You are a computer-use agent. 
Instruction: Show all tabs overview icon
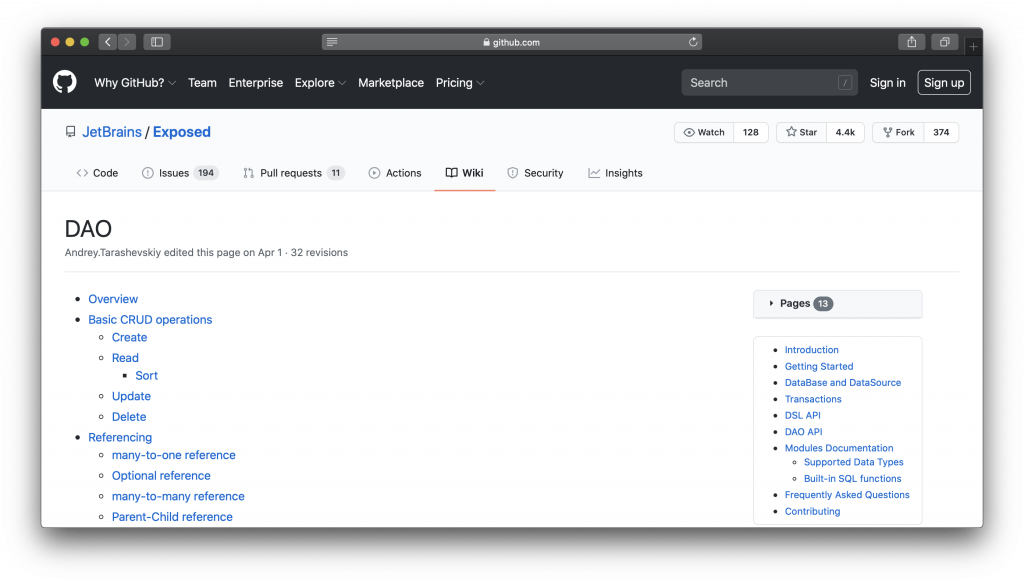coord(944,42)
